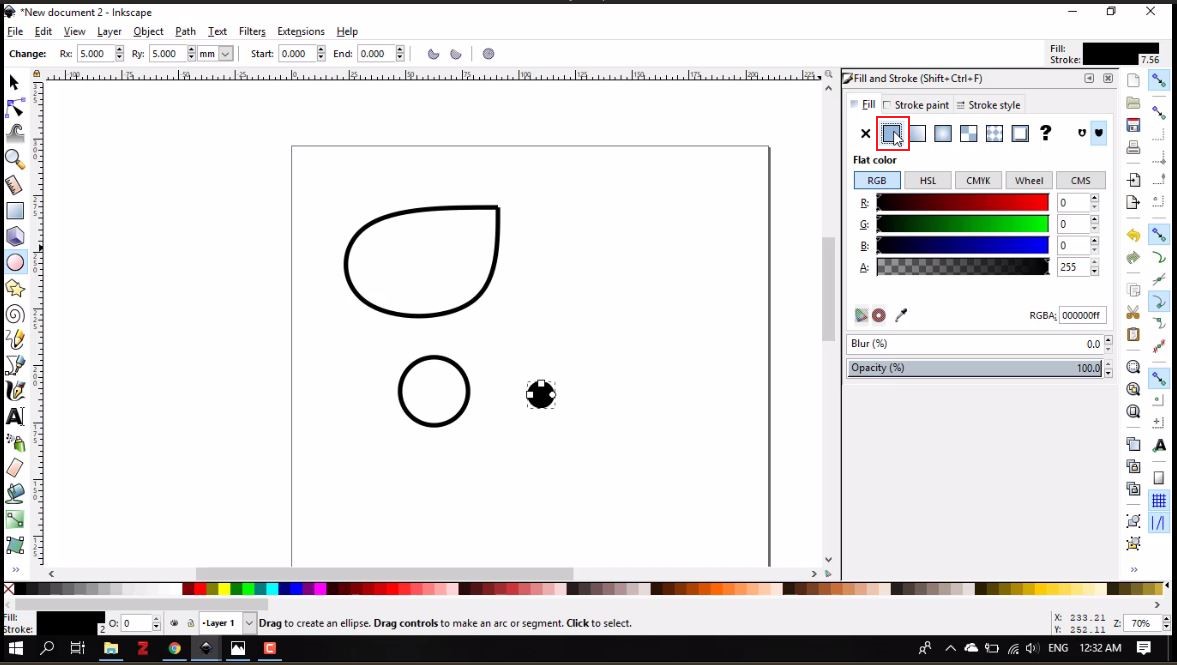Toggle layer lock icon in status bar
The width and height of the screenshot is (1177, 665).
(191, 623)
